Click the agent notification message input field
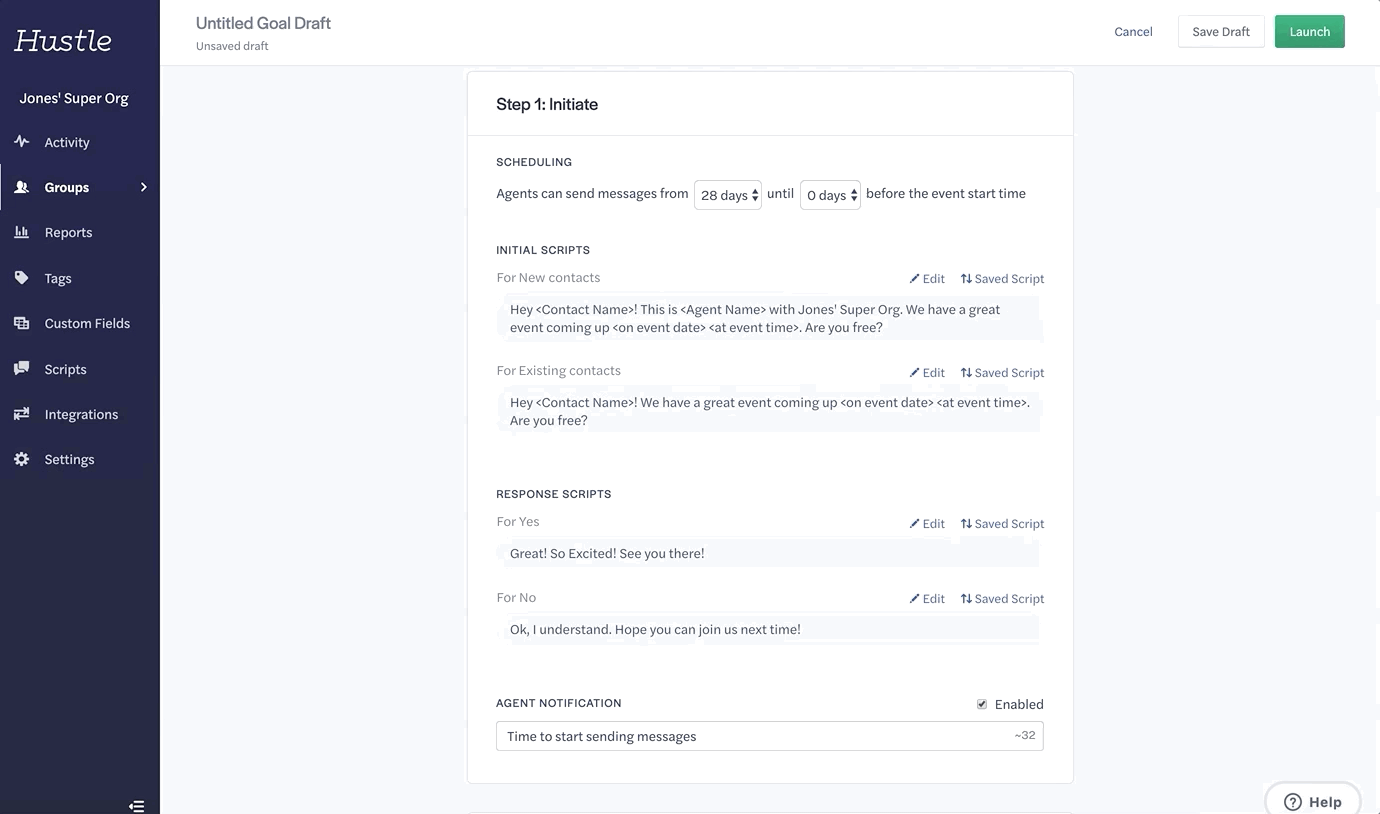The image size is (1380, 814). 770,736
